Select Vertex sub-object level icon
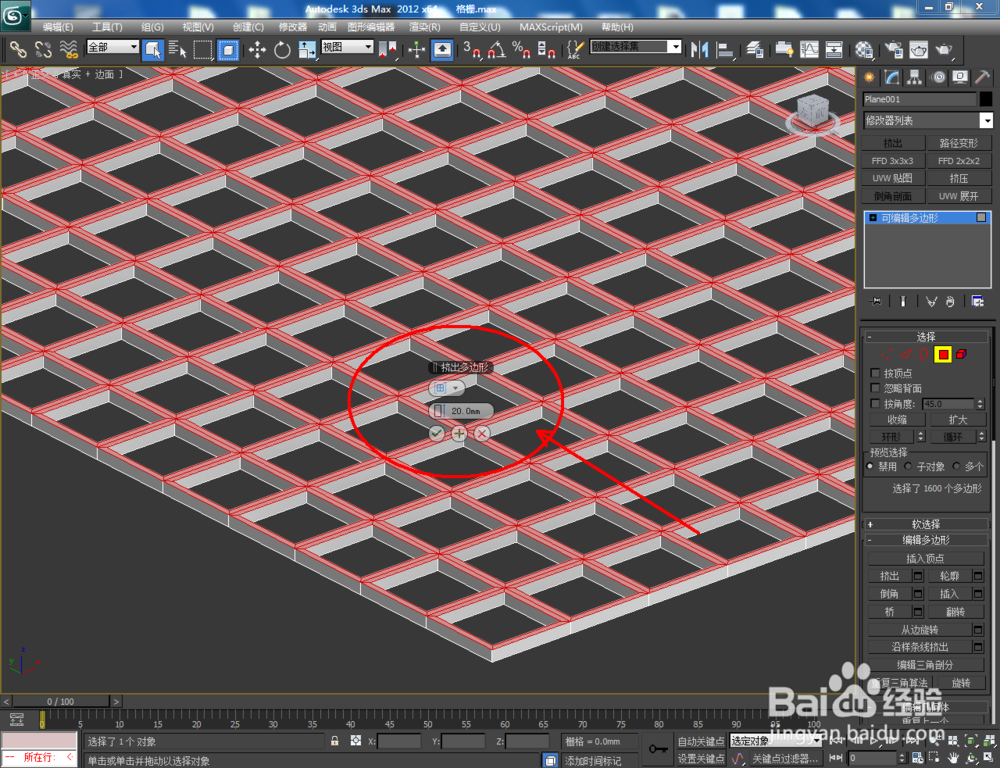1000x768 pixels. point(885,354)
